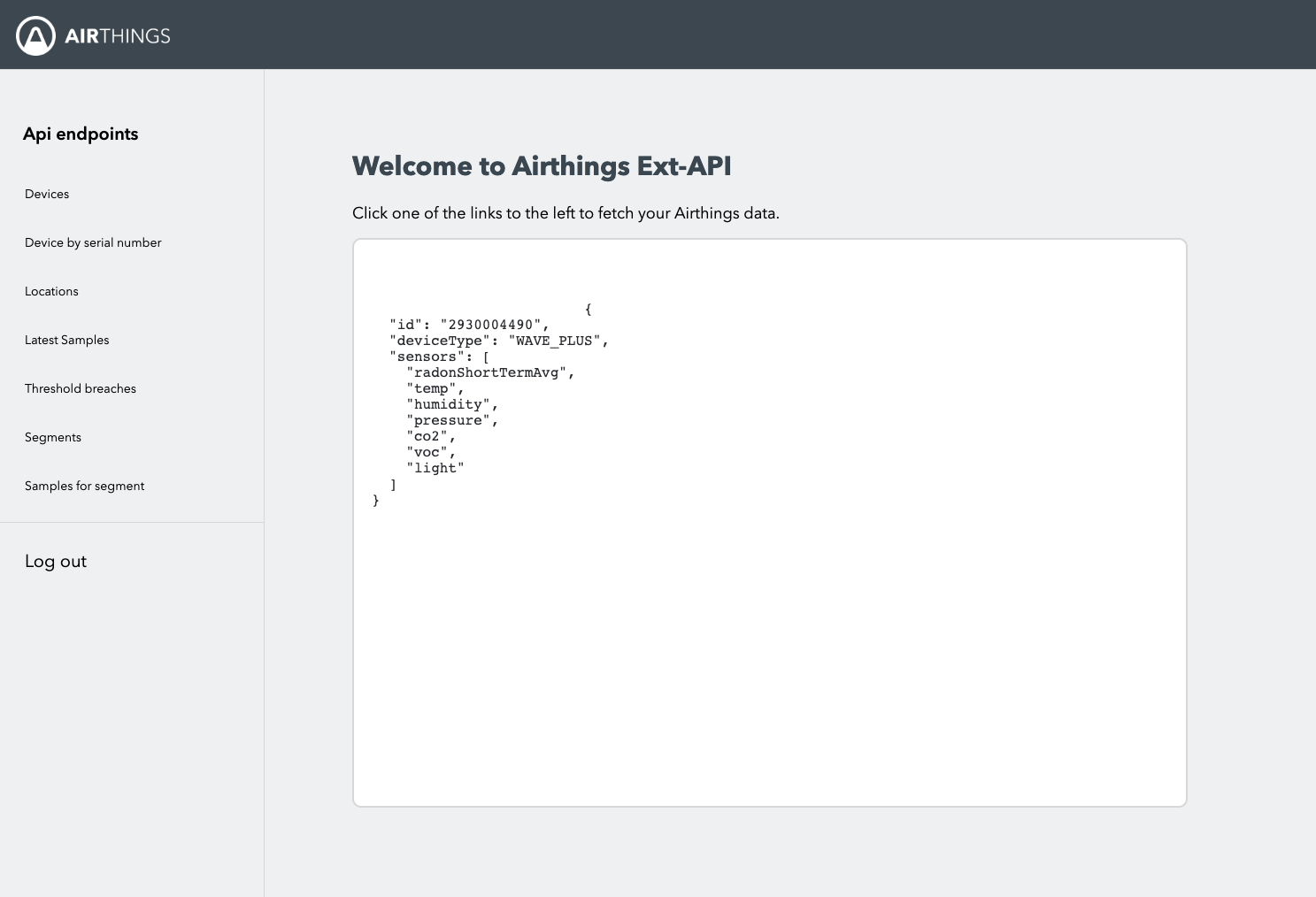Click the "co2" sensor entry
The image size is (1316, 897).
431,436
